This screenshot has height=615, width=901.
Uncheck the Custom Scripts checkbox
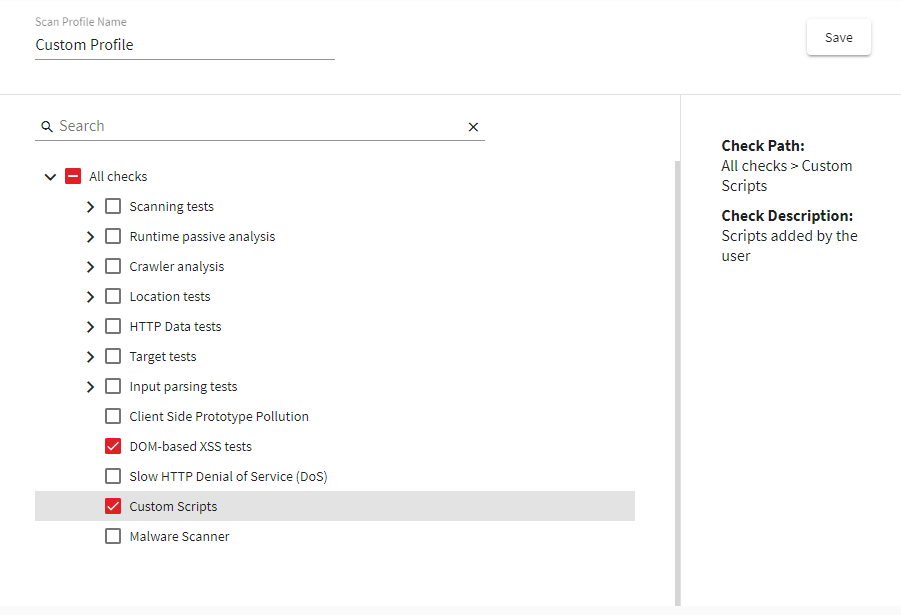[113, 507]
